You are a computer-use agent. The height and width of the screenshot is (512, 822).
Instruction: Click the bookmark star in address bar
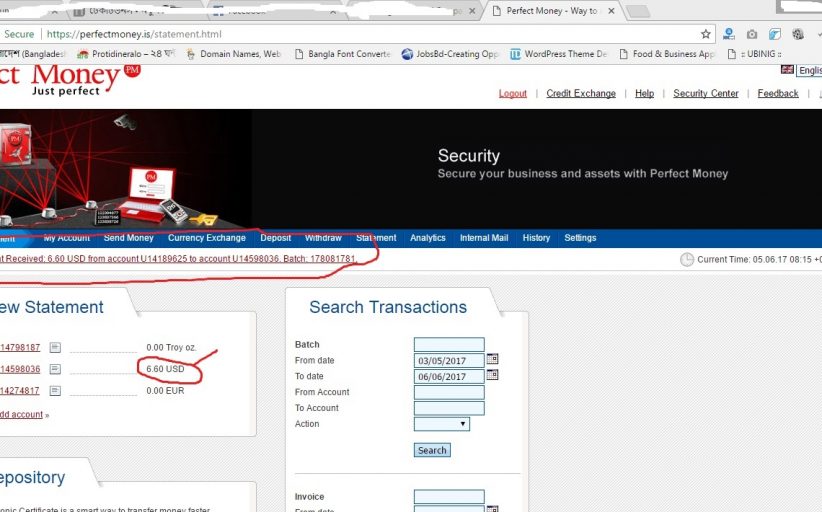click(x=706, y=34)
